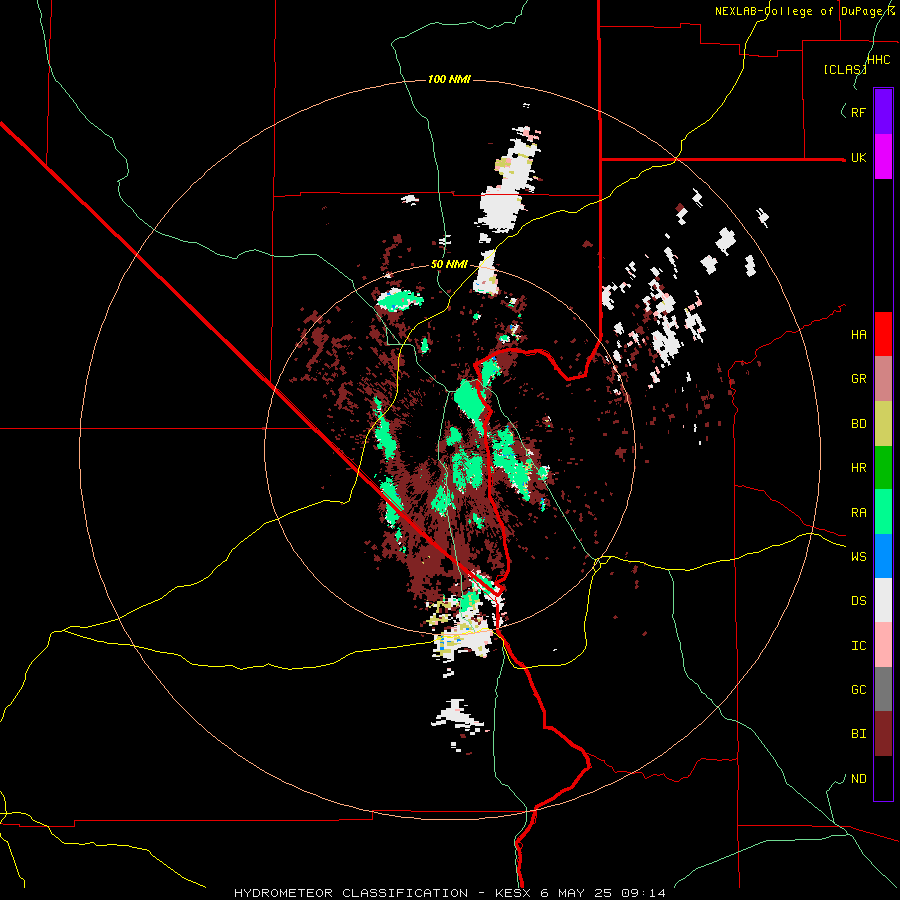The height and width of the screenshot is (900, 900).
Task: Pick the dark green HR legend swatch
Action: pyautogui.click(x=883, y=468)
